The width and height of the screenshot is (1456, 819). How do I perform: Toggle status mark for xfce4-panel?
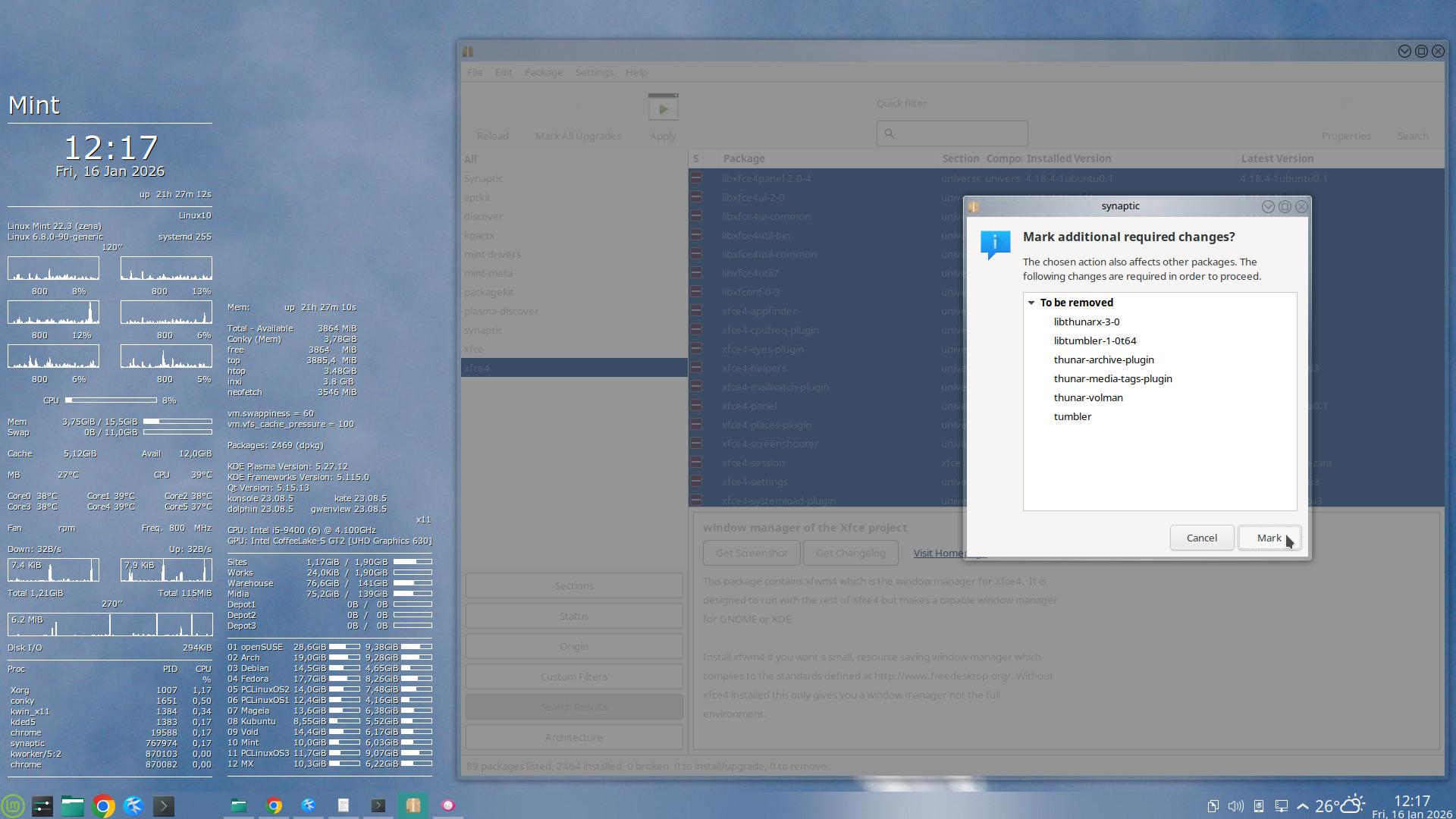(x=696, y=406)
